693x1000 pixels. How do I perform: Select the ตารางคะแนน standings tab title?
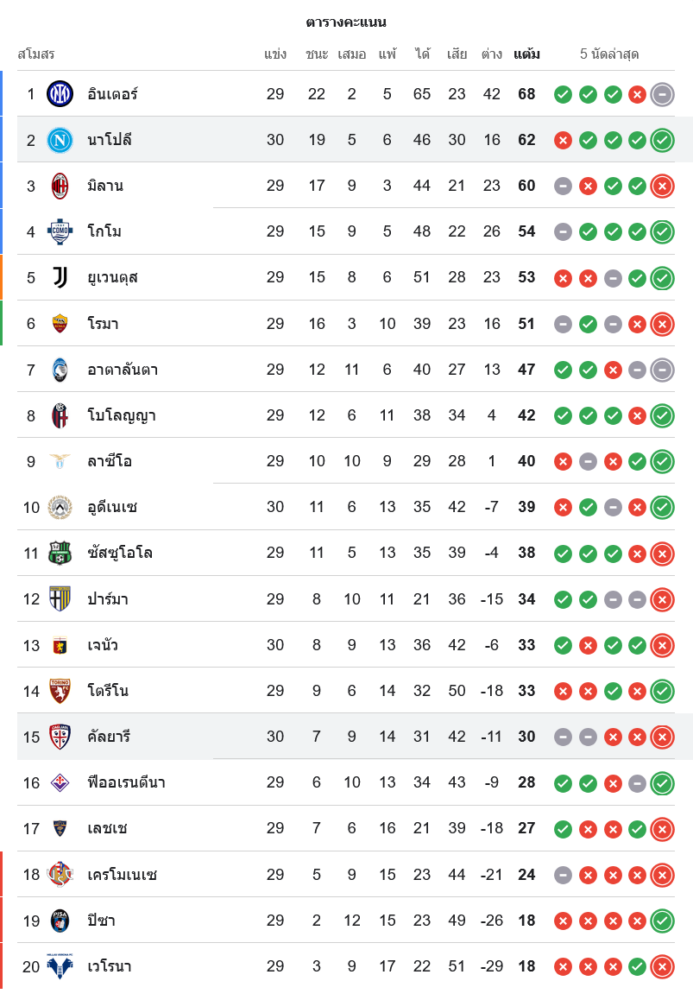(346, 22)
